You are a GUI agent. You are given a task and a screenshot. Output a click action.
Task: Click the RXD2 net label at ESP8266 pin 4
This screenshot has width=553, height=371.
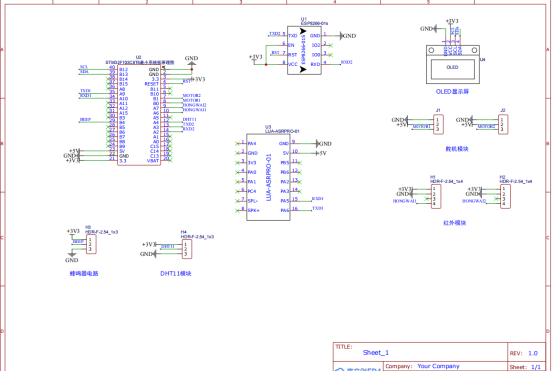click(347, 62)
